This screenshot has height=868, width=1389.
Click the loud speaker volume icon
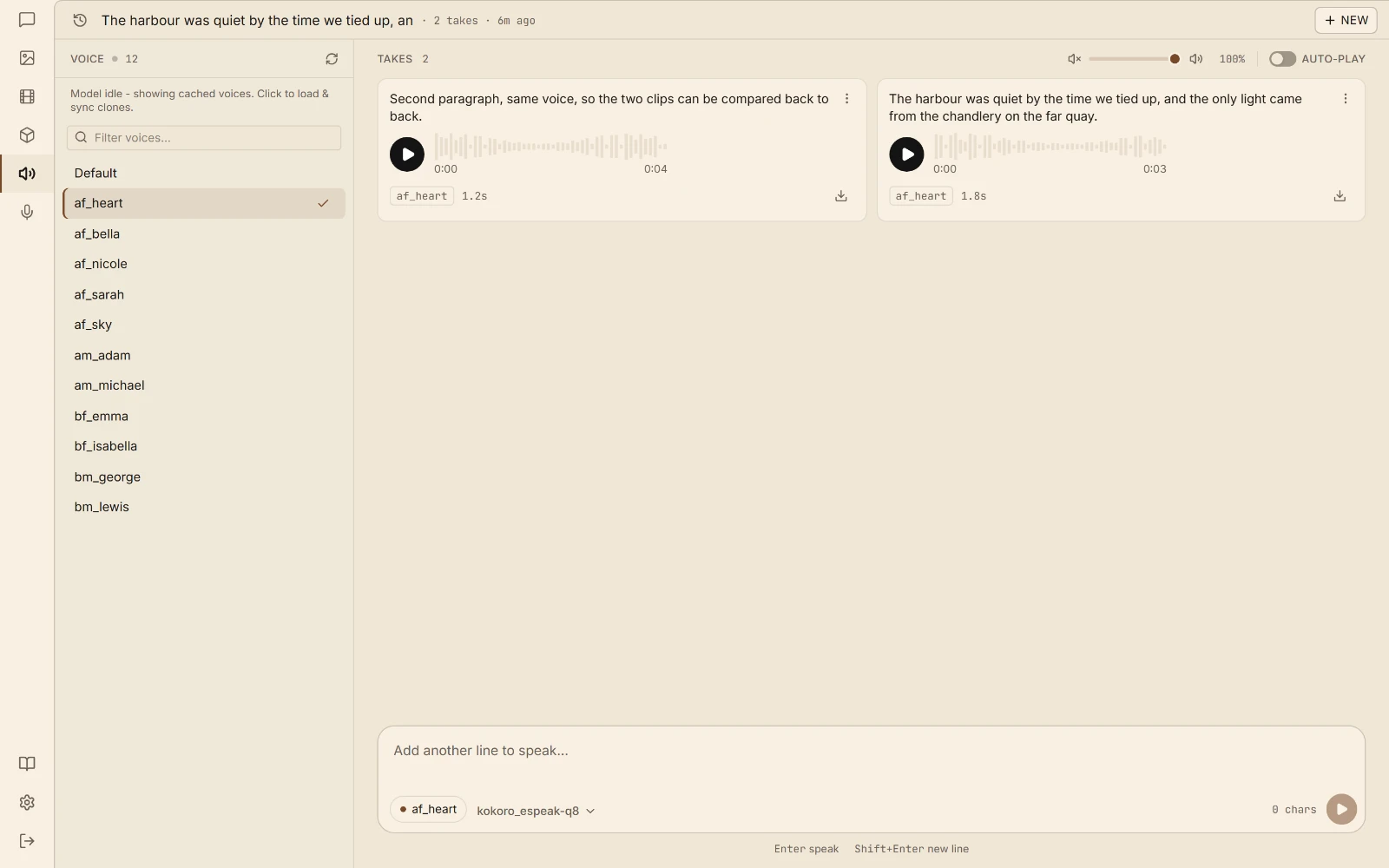click(x=1196, y=59)
